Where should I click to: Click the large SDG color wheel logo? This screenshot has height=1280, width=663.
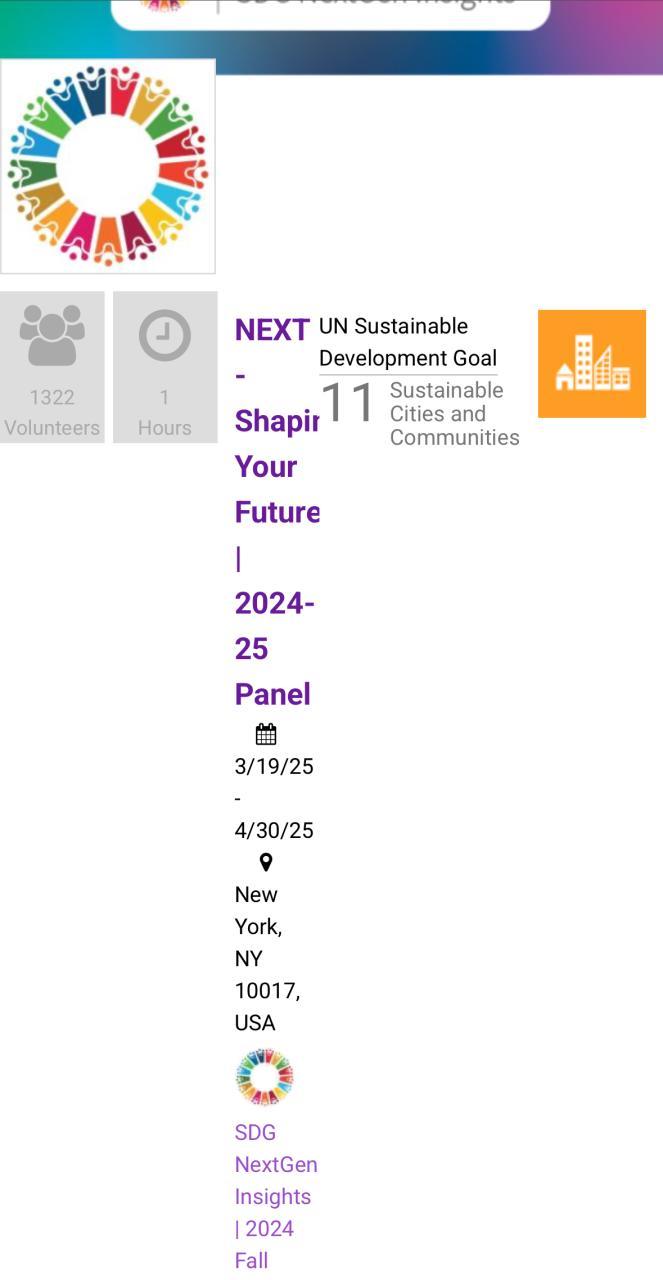[x=108, y=166]
